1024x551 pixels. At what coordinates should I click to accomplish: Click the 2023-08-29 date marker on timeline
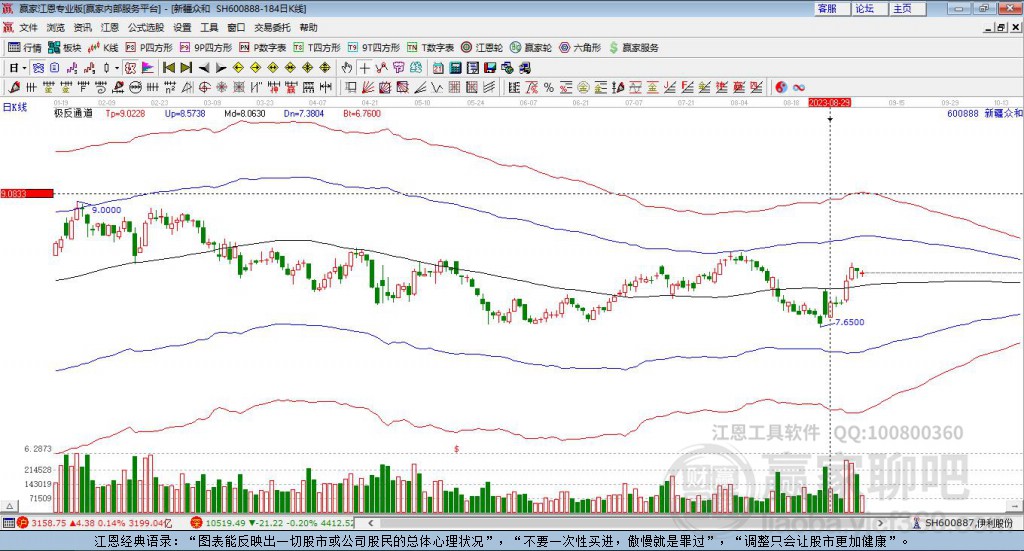[x=829, y=102]
